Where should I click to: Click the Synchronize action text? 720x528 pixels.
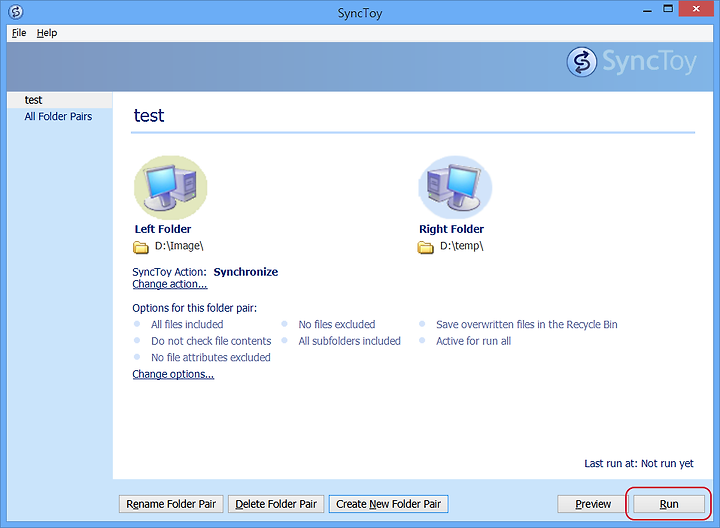click(246, 272)
